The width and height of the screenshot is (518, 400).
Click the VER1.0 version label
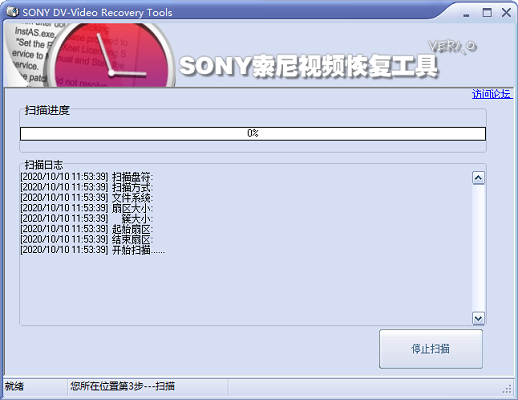[452, 47]
